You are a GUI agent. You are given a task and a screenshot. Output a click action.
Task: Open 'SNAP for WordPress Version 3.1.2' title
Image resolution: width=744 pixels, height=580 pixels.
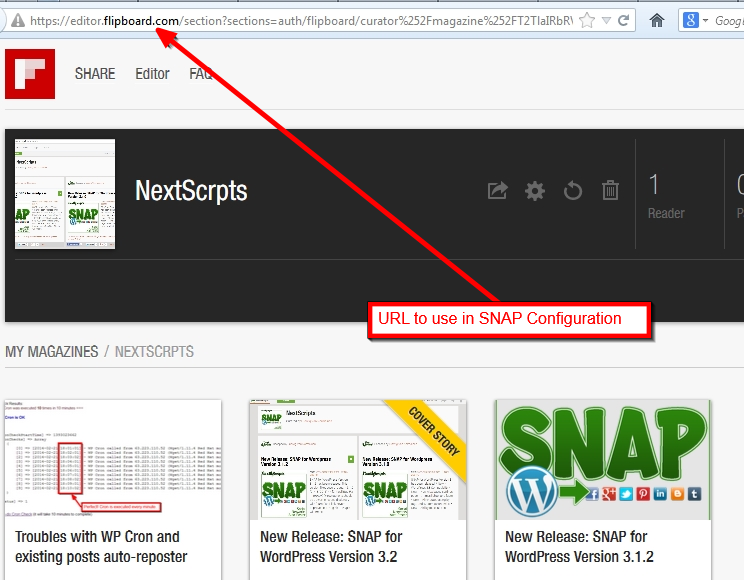[x=579, y=546]
